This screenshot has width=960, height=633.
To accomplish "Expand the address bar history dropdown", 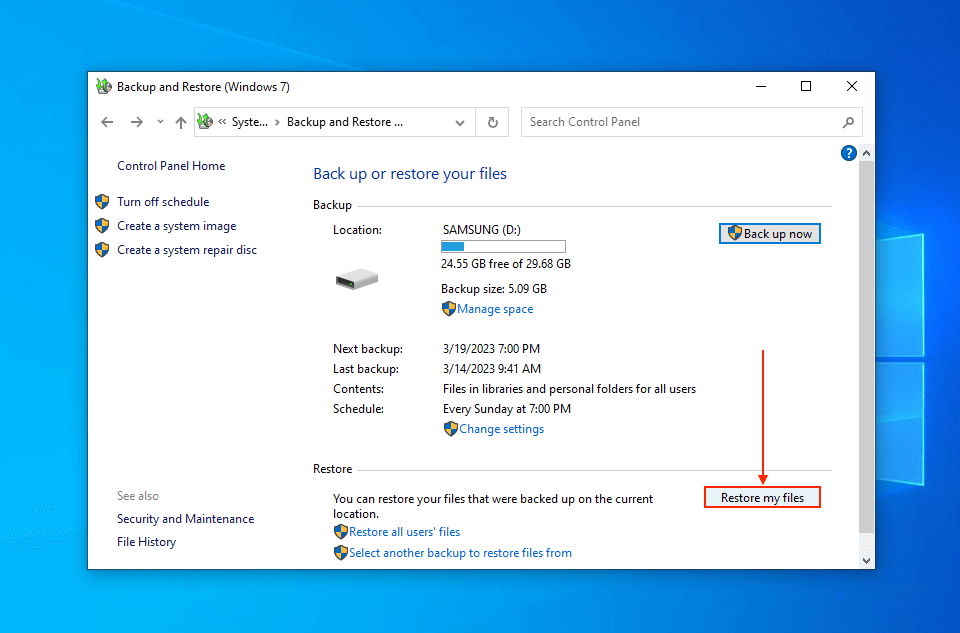I will tap(460, 122).
